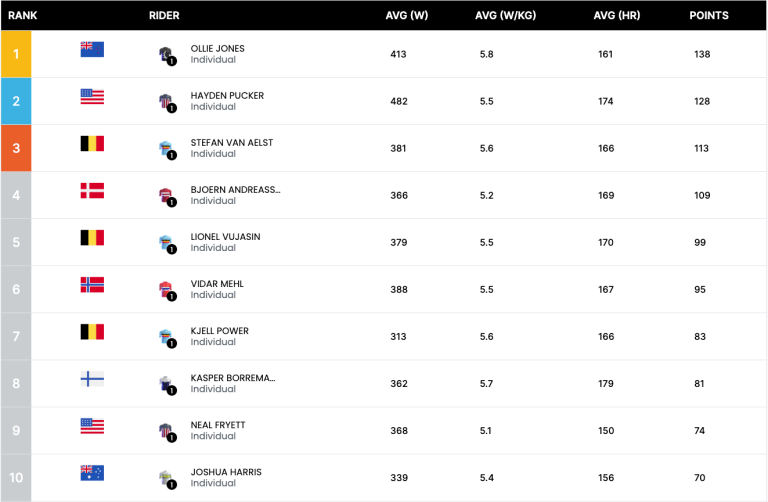The height and width of the screenshot is (502, 768).
Task: Click the gold rank 1 badge
Action: [16, 54]
